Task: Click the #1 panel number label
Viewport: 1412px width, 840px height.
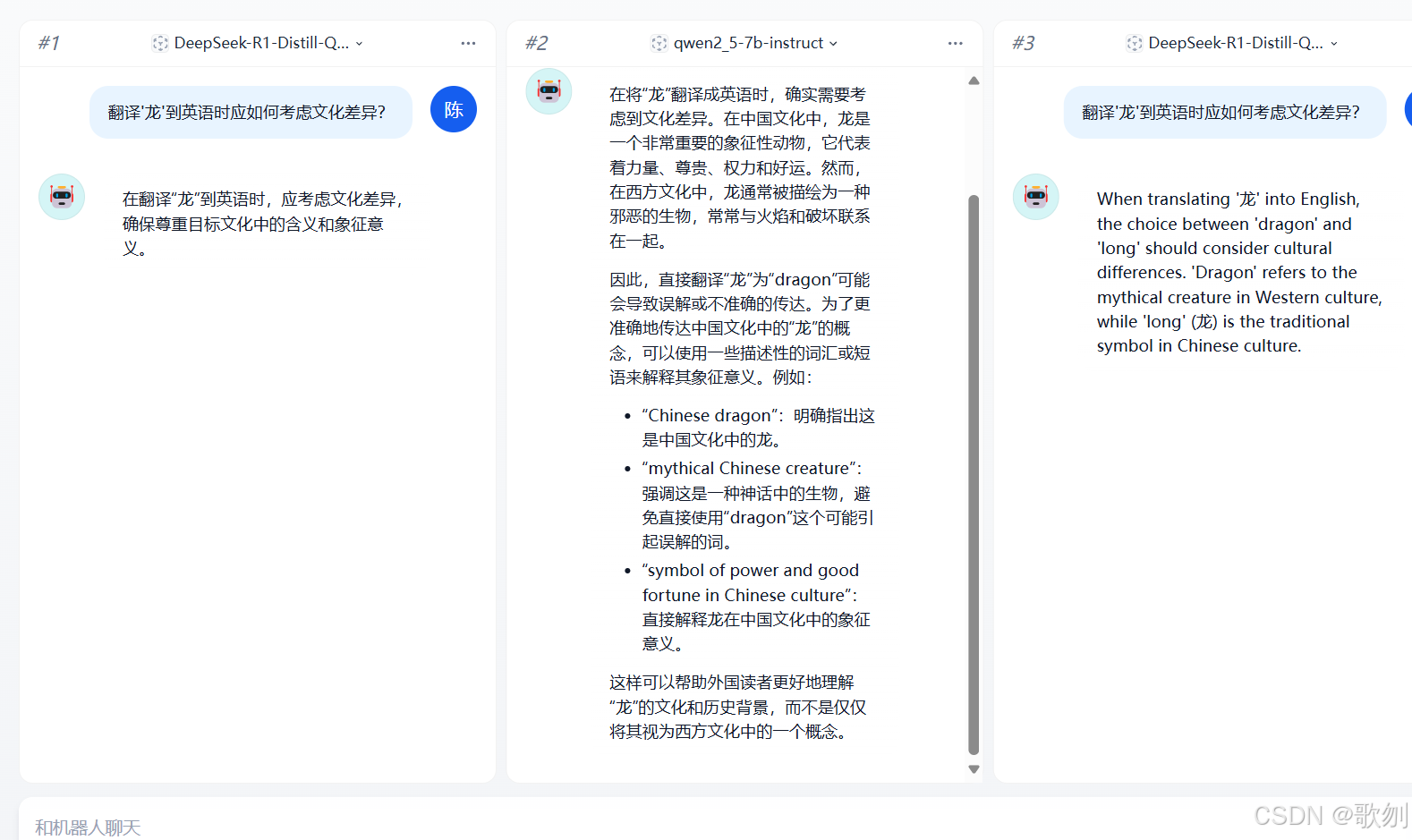Action: (49, 43)
